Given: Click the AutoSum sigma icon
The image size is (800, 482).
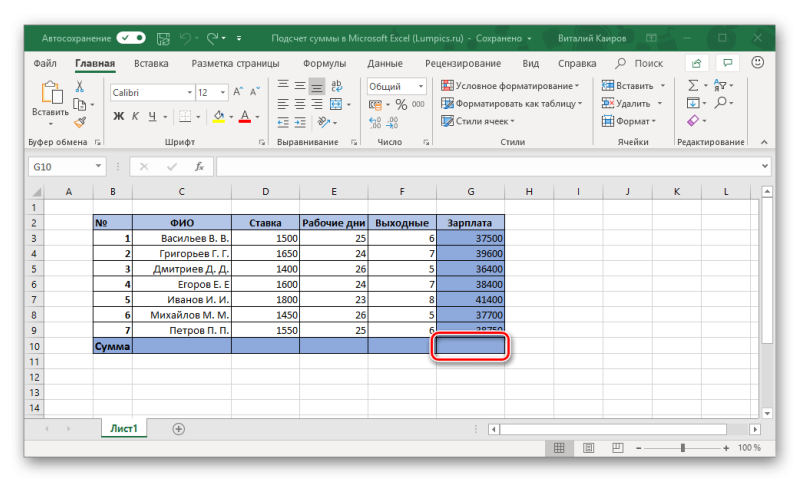Looking at the screenshot, I should coord(693,85).
